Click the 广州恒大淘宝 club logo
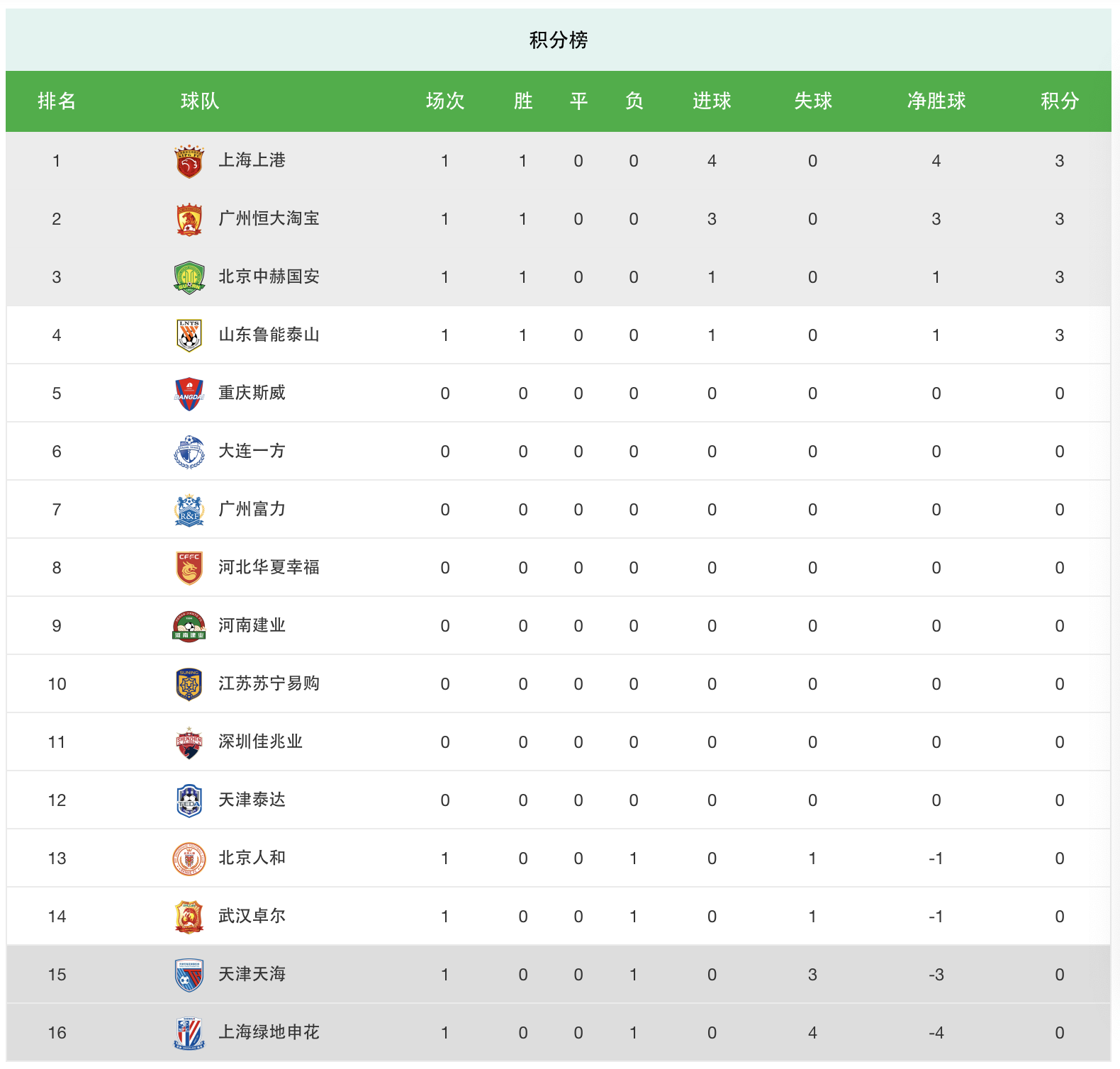The height and width of the screenshot is (1069, 1120). (189, 219)
